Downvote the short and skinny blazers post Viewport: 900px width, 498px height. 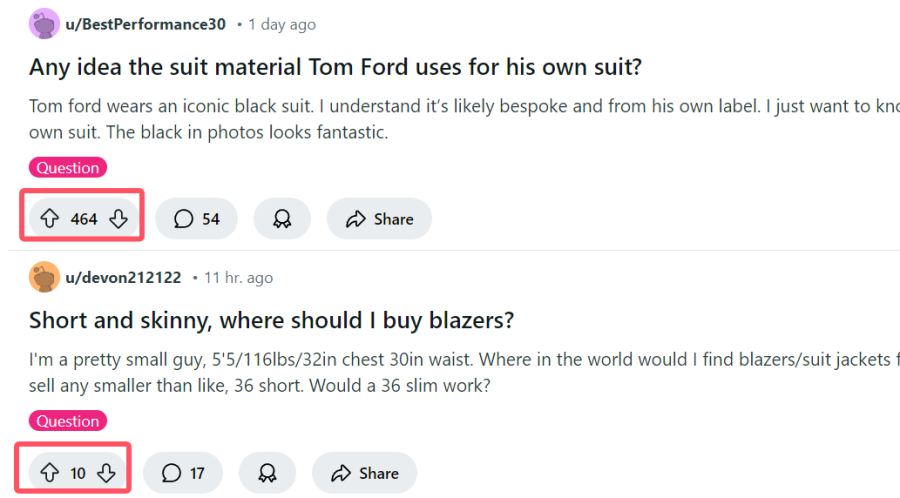coord(107,473)
